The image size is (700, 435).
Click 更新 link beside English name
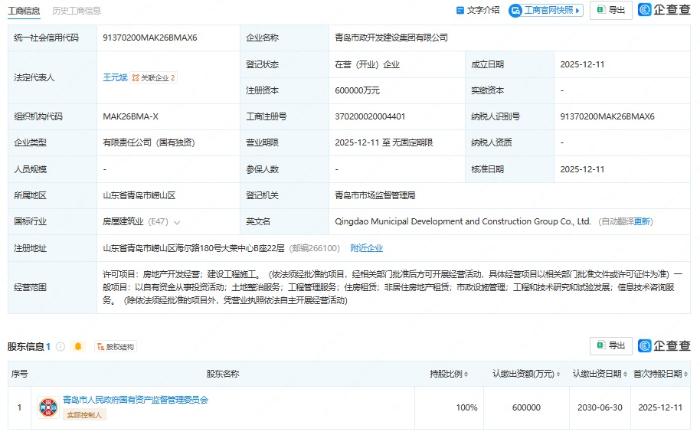[x=642, y=221]
